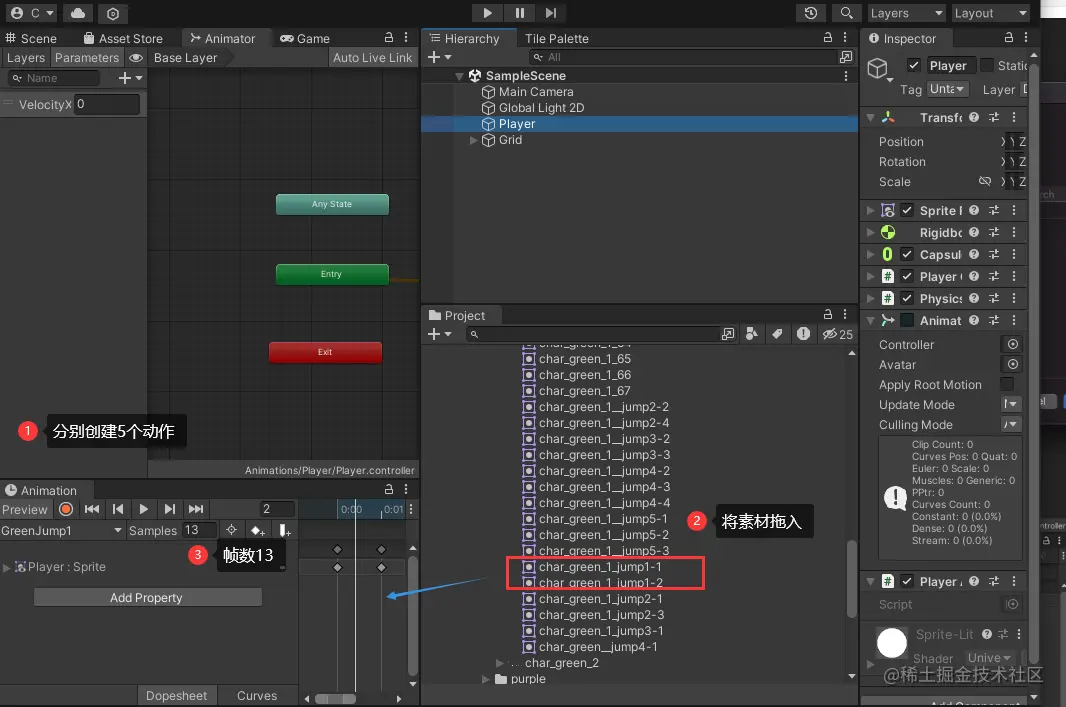This screenshot has width=1066, height=707.
Task: Click the Play button in top toolbar
Action: (487, 13)
